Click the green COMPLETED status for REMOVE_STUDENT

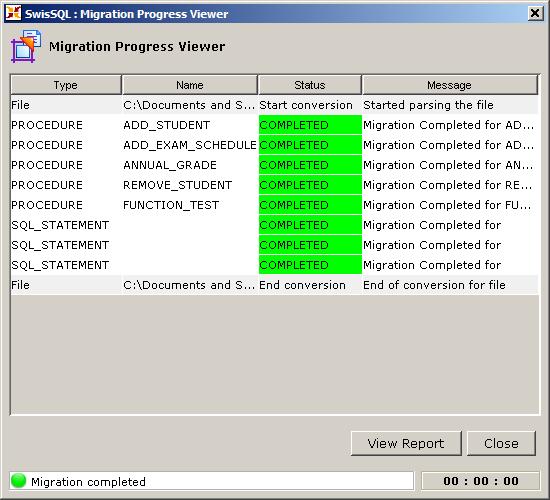click(x=310, y=185)
